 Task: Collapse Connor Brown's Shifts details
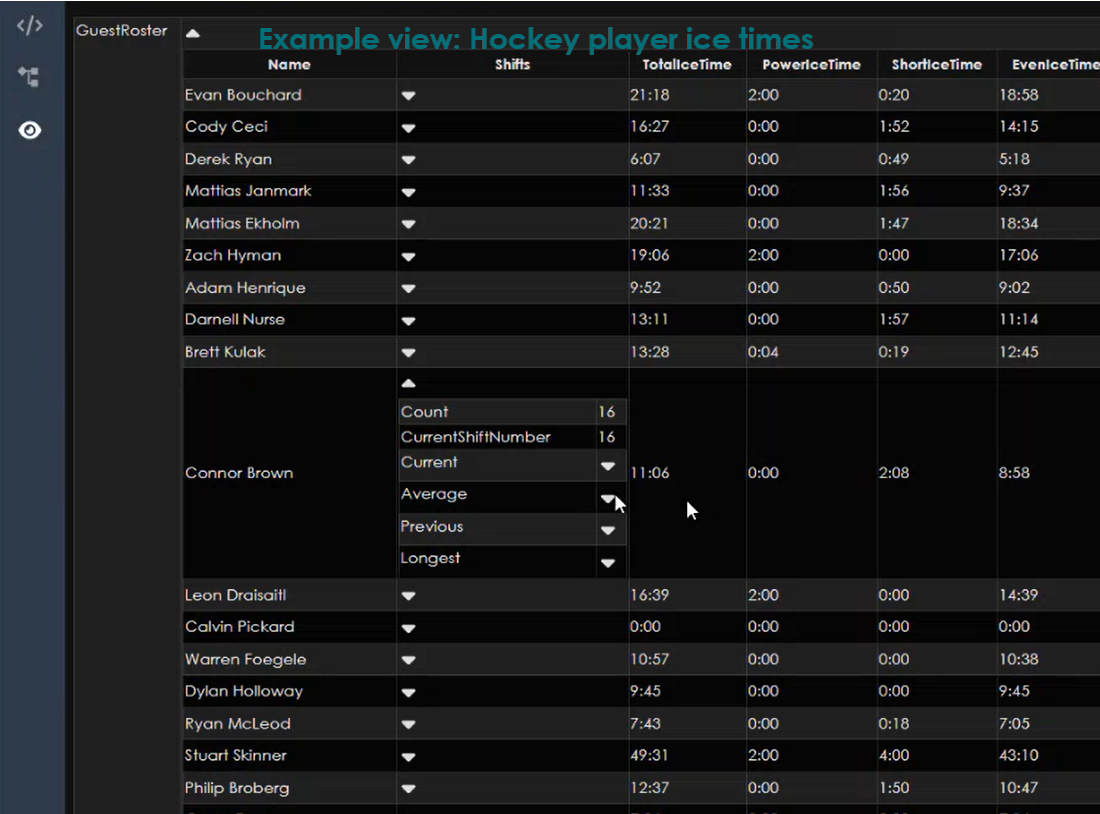pyautogui.click(x=408, y=383)
